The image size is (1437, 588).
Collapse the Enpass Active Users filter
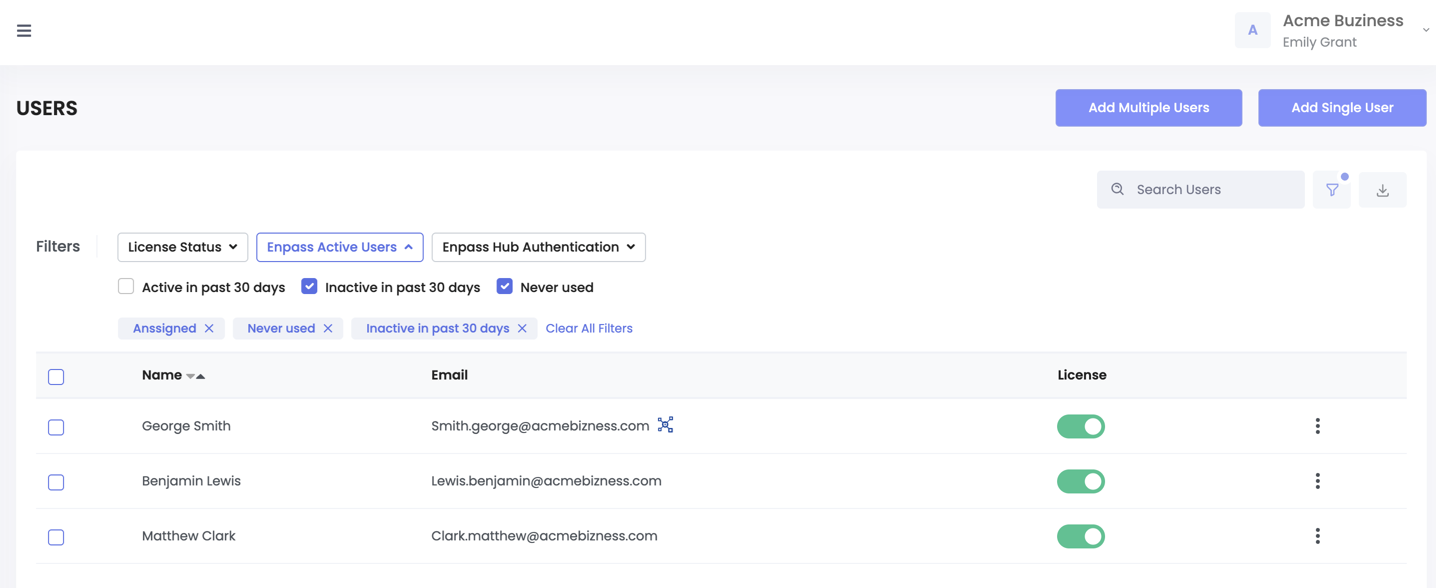pyautogui.click(x=339, y=247)
